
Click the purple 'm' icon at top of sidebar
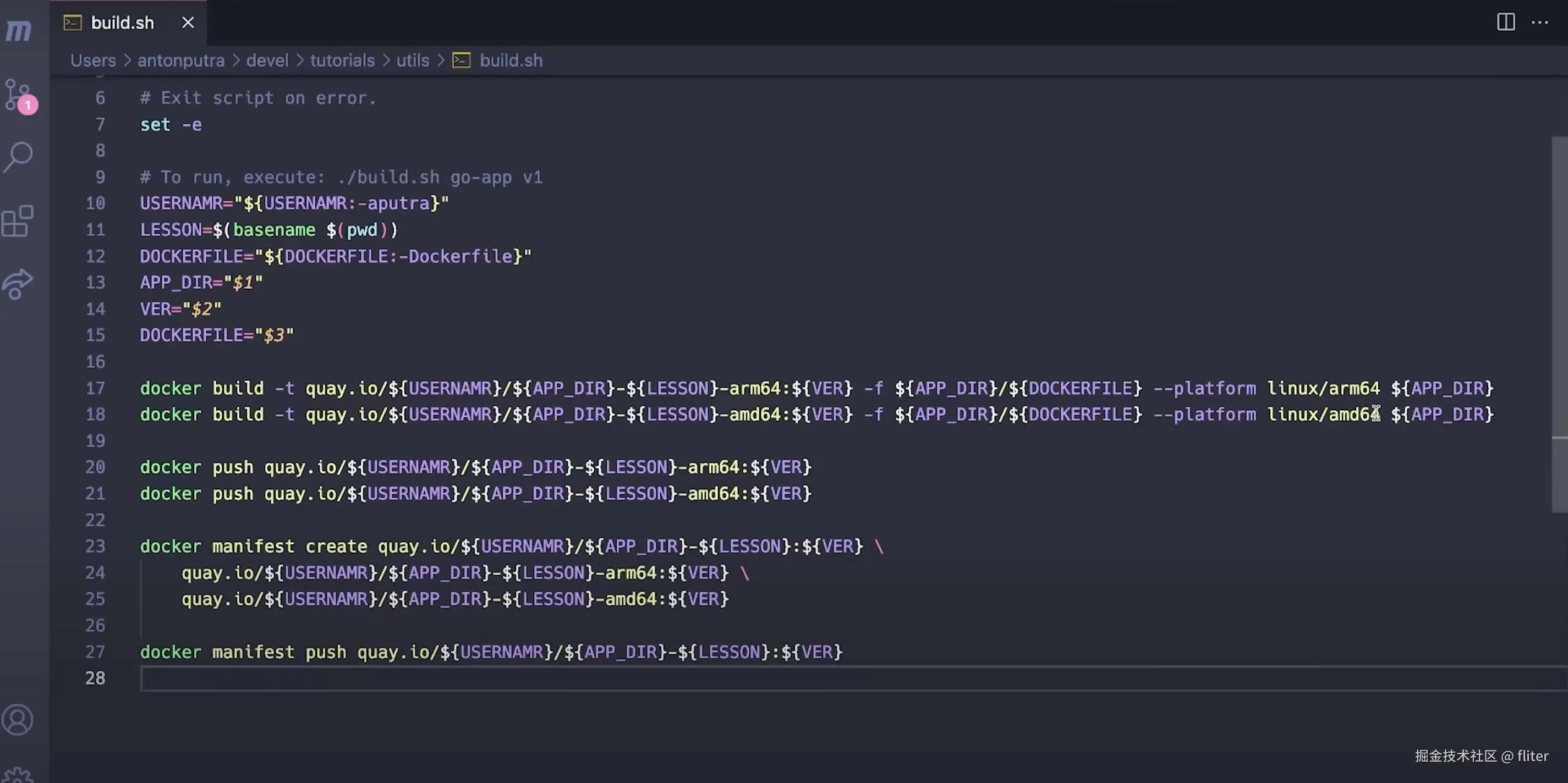tap(18, 29)
